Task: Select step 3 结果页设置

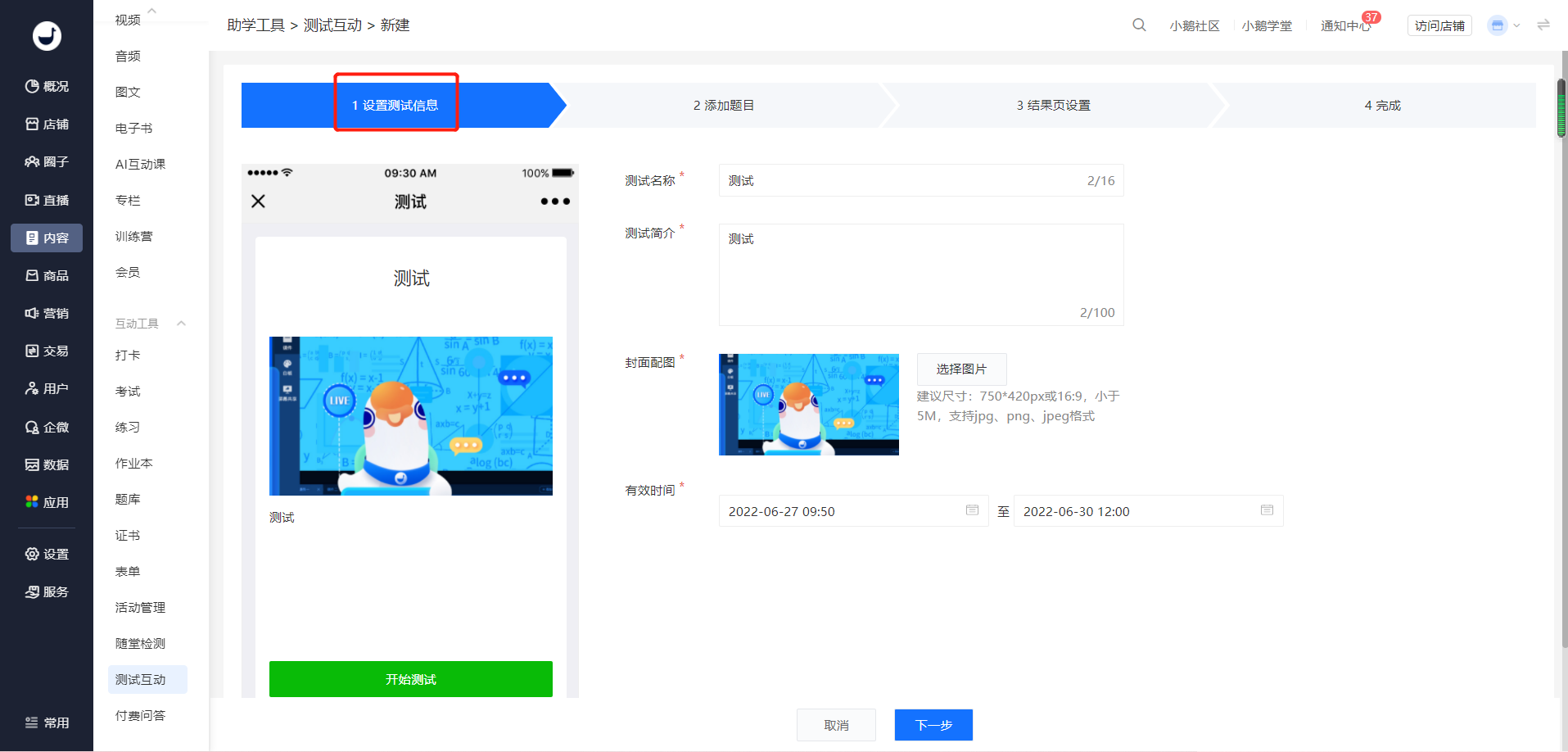Action: coord(1054,105)
